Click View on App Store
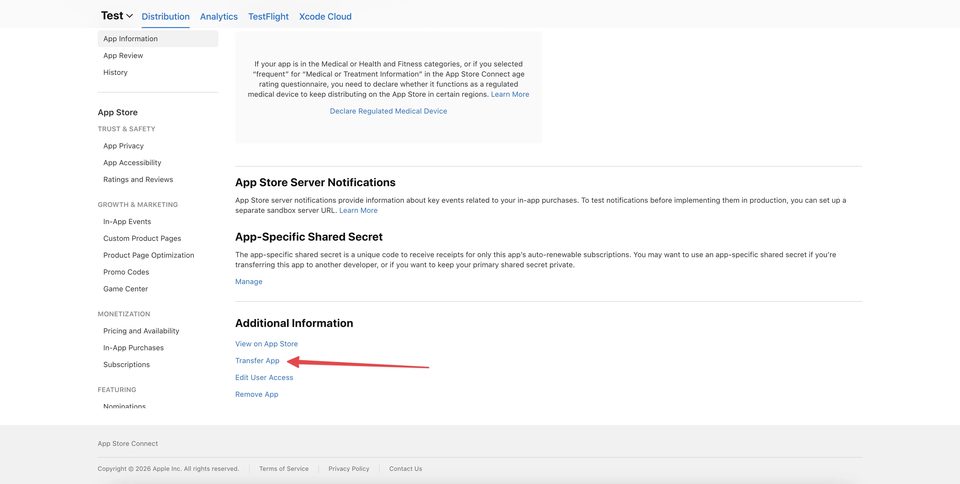This screenshot has height=484, width=960. [x=266, y=344]
